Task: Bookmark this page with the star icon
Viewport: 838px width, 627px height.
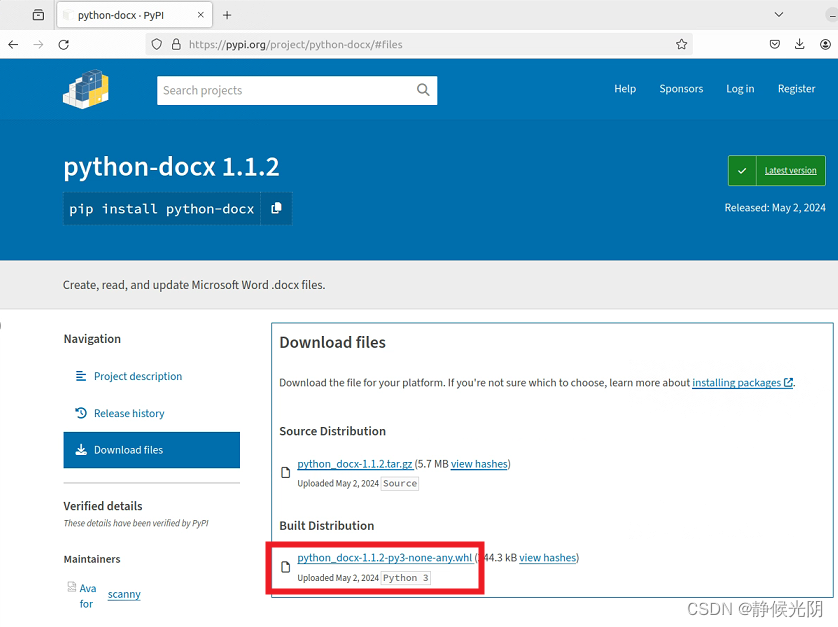Action: 681,44
